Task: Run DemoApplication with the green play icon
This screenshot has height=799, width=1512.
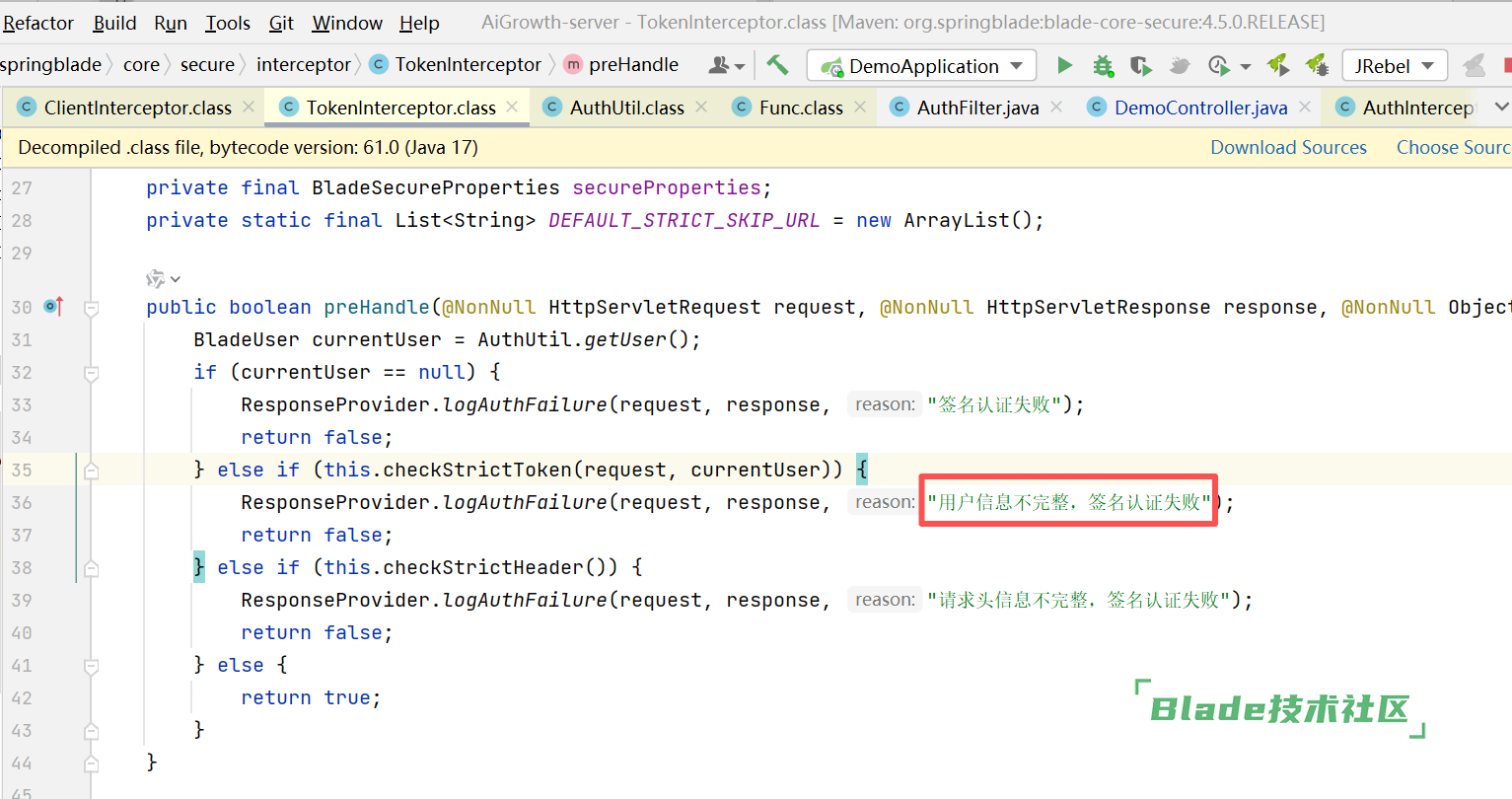Action: pos(1064,65)
